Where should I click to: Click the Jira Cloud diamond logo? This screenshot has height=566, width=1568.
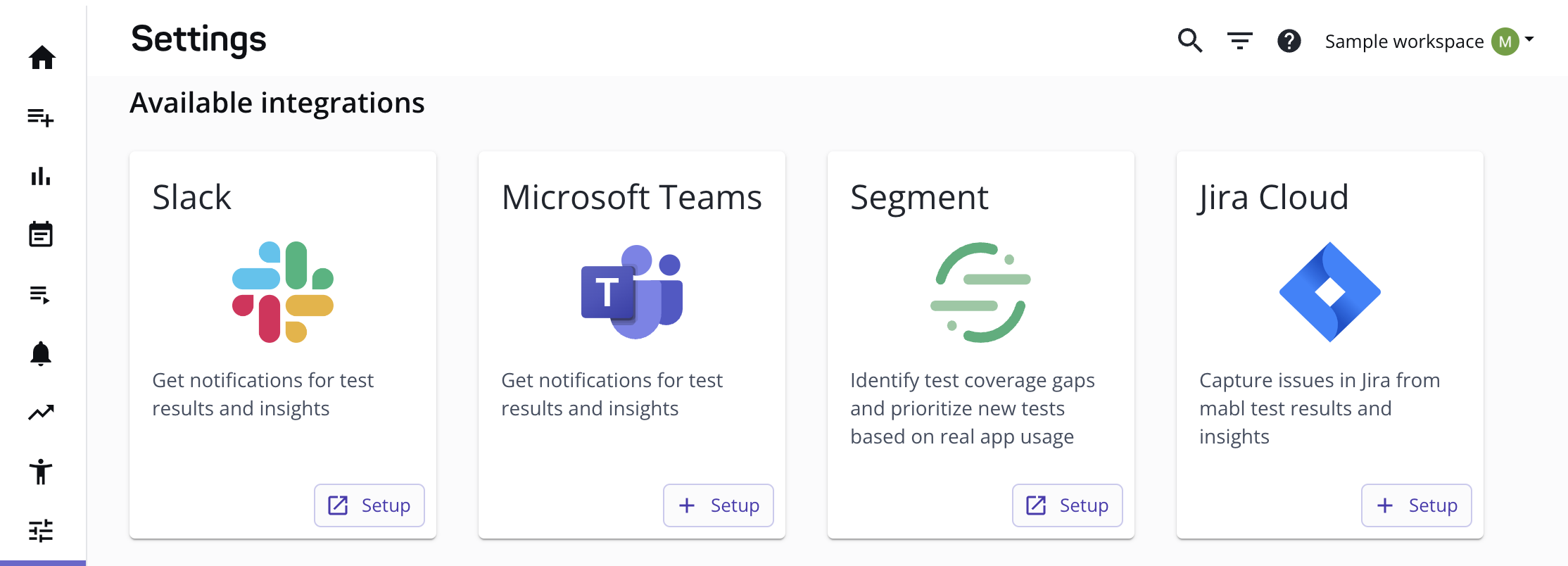(x=1330, y=292)
